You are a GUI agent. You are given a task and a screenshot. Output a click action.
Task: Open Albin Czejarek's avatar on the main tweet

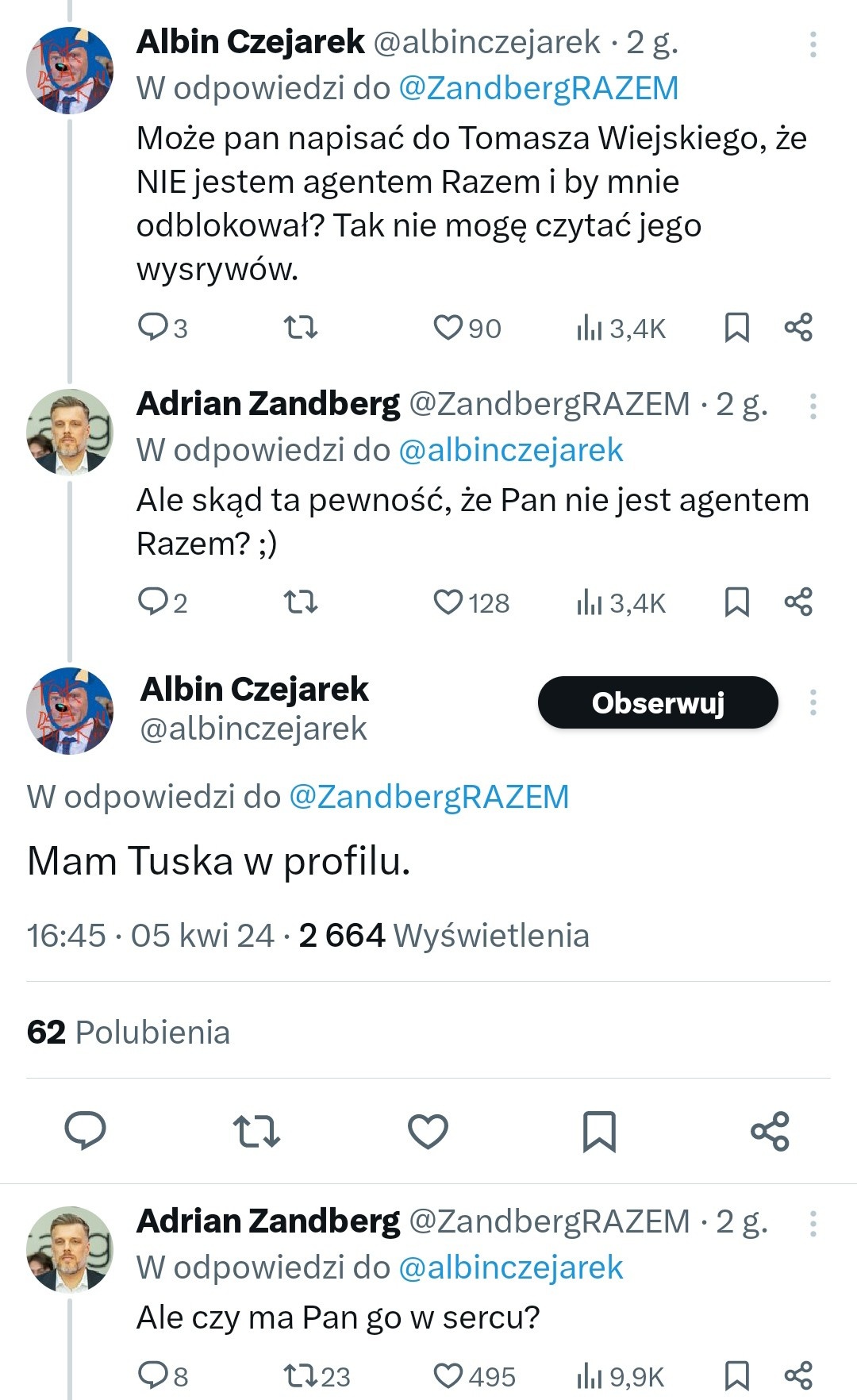pos(70,711)
